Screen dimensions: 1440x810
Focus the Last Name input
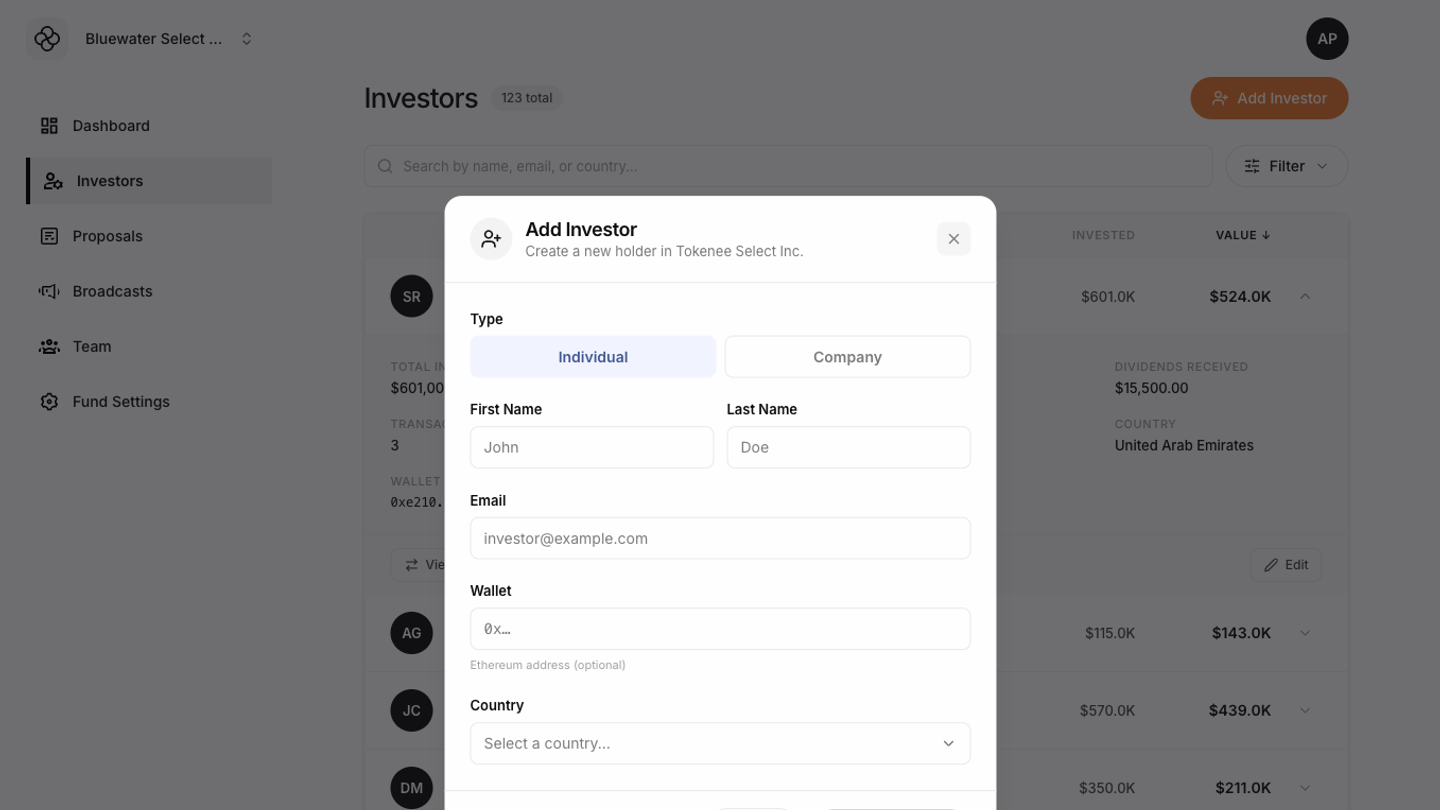[848, 447]
